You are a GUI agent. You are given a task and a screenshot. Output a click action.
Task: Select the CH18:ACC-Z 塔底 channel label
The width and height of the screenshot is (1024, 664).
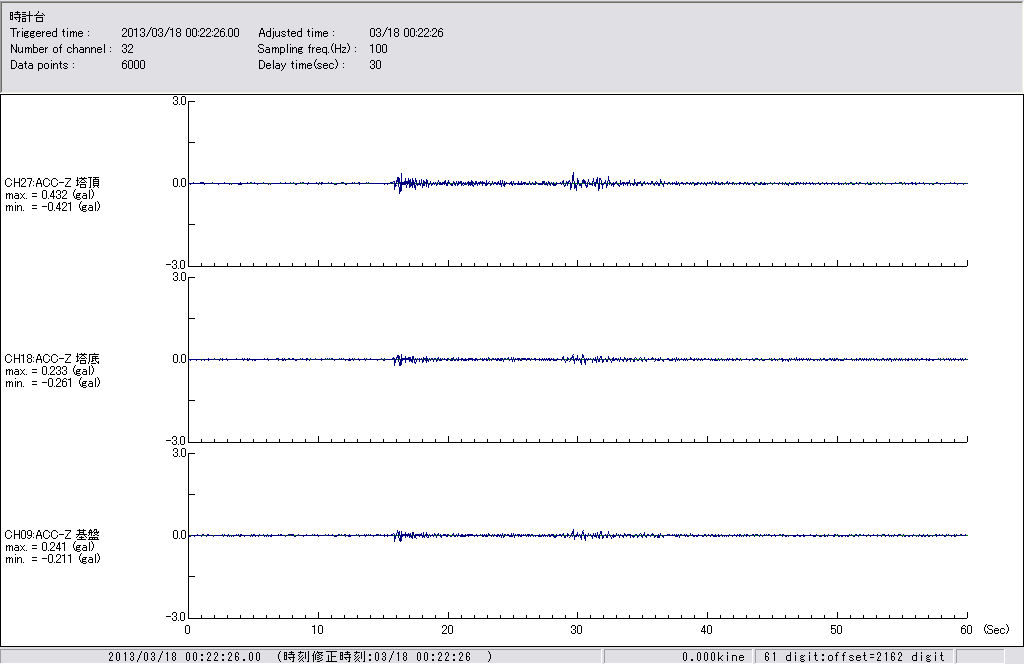(52, 359)
